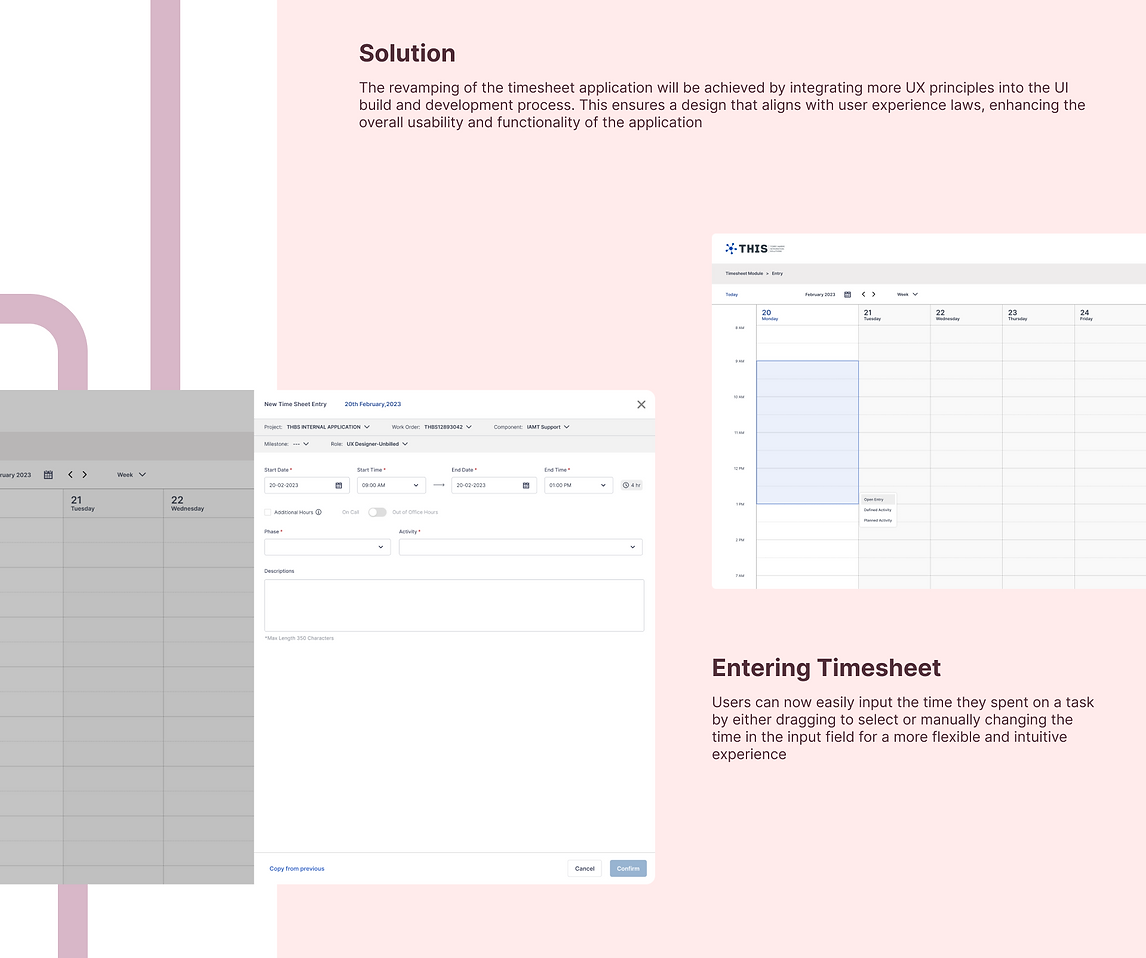
Task: Select Defined Activity in the context menu
Action: (x=878, y=510)
